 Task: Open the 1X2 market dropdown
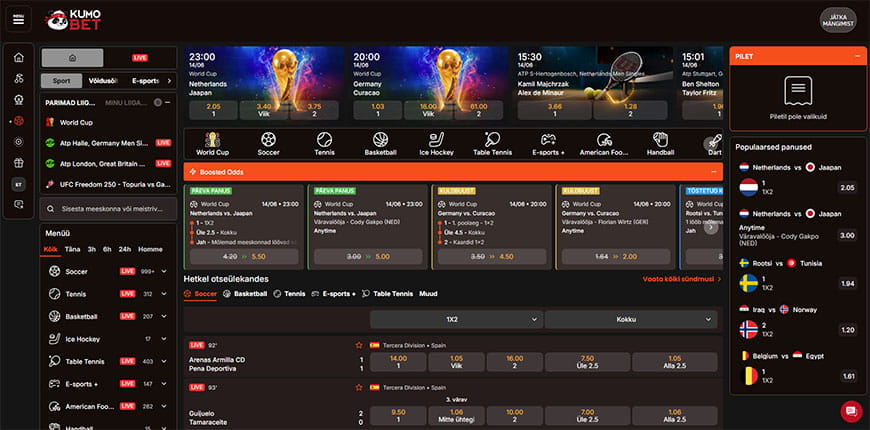(456, 320)
